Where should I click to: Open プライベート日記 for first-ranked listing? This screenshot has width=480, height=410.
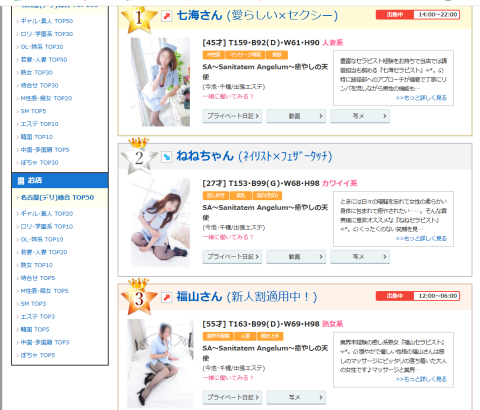point(232,116)
